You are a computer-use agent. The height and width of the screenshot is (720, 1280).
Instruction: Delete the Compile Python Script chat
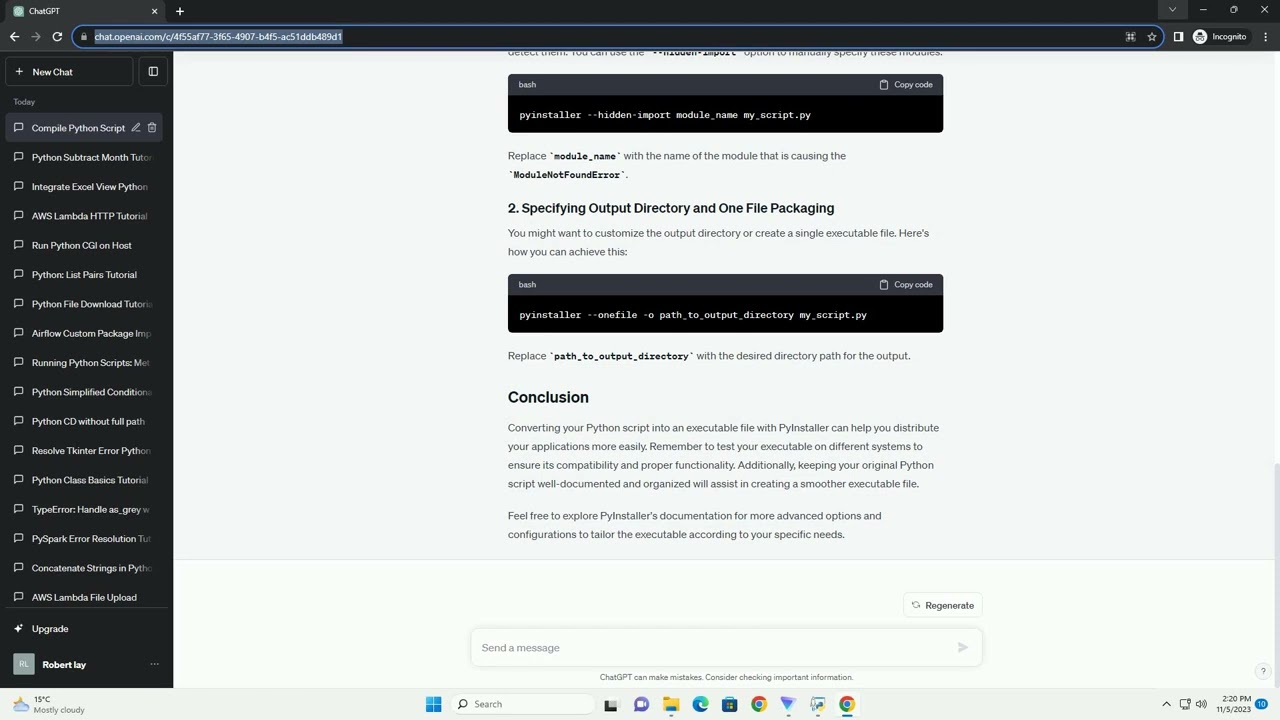(x=152, y=128)
